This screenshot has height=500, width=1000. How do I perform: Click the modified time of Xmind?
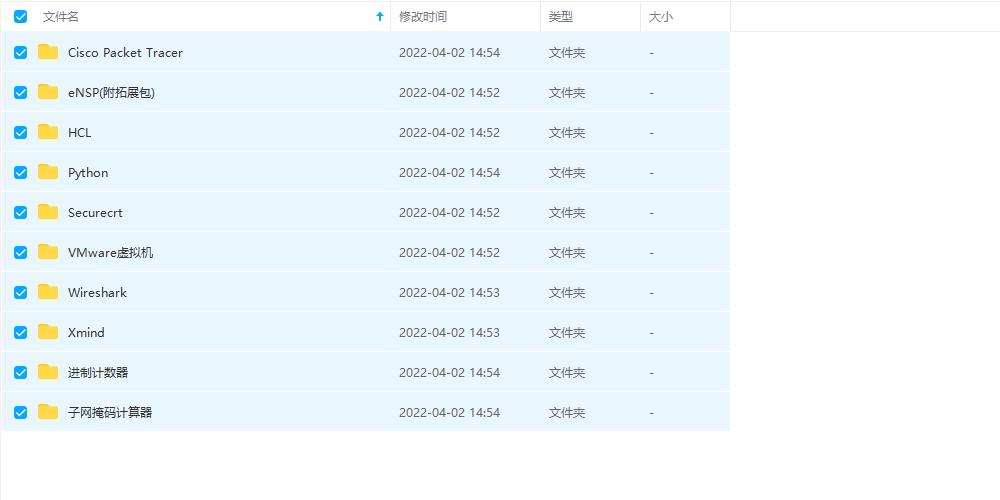click(x=450, y=333)
